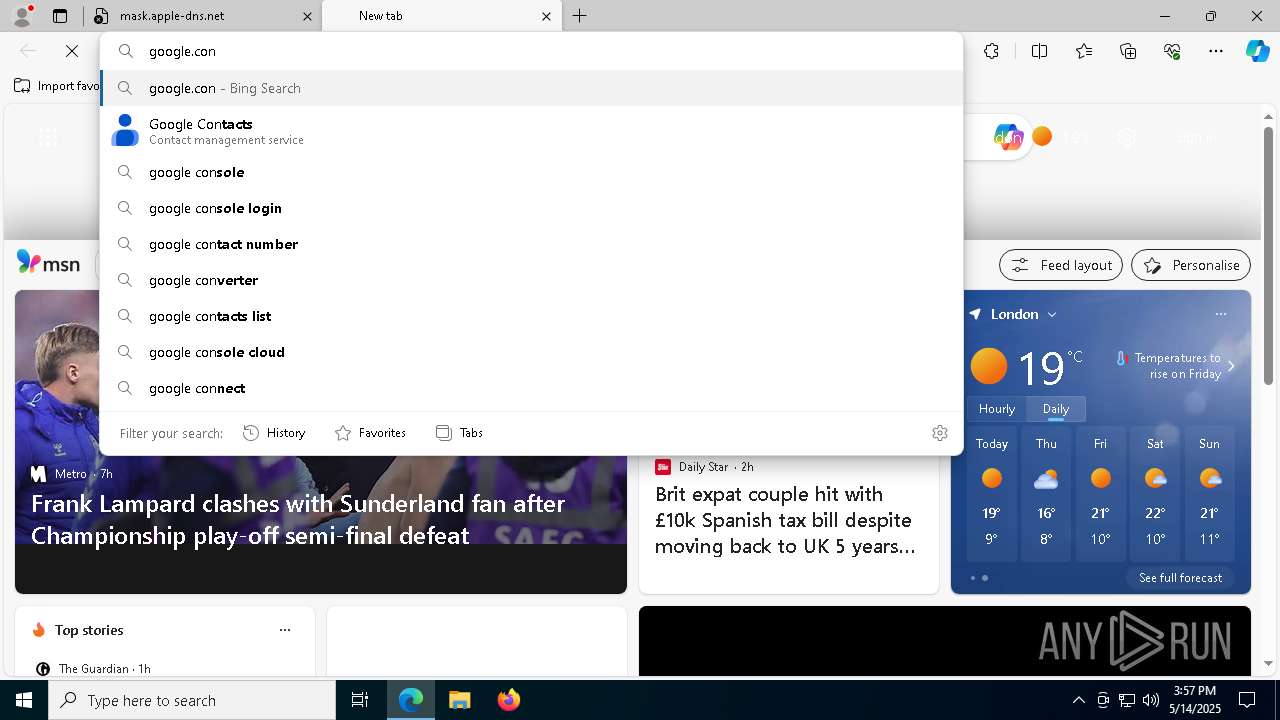Show hidden tray icons chevron
Viewport: 1280px width, 720px height.
tap(1078, 700)
